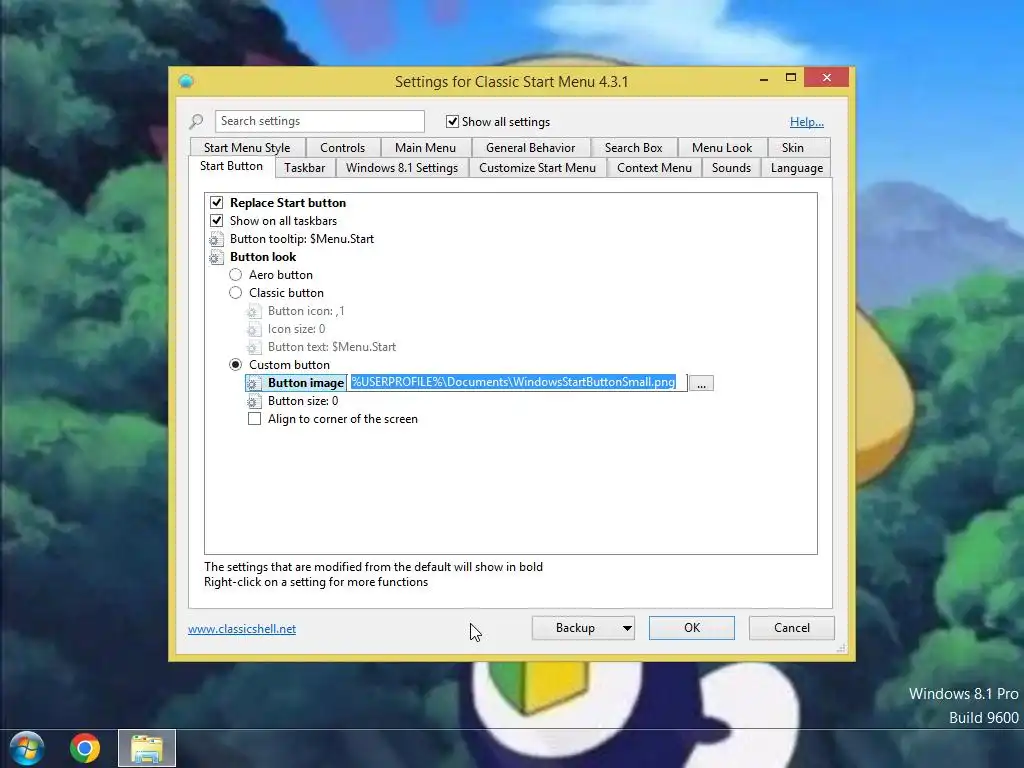Launch Google Chrome from the taskbar
The image size is (1024, 768).
(x=85, y=748)
